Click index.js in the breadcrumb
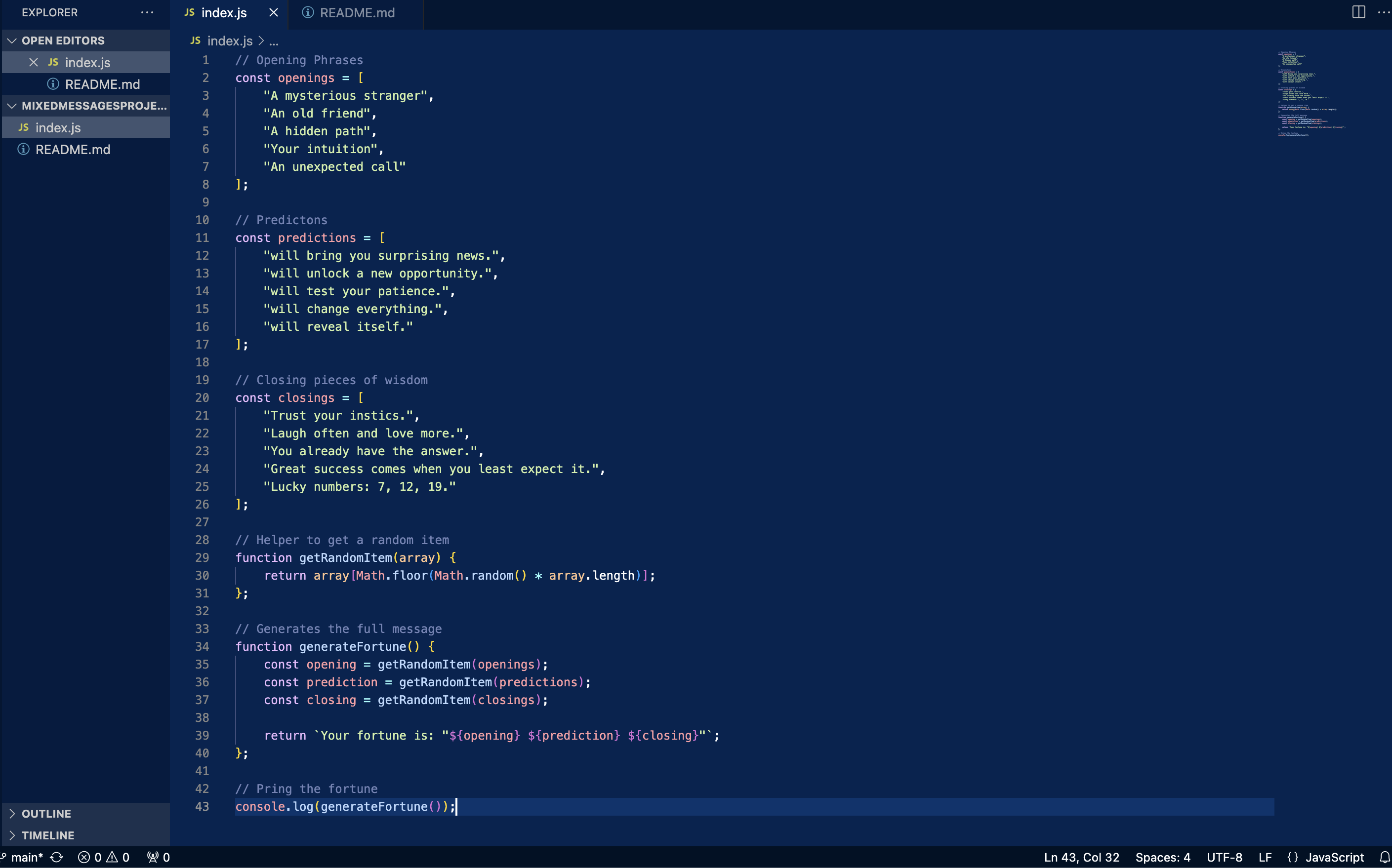Image resolution: width=1392 pixels, height=868 pixels. pos(230,41)
